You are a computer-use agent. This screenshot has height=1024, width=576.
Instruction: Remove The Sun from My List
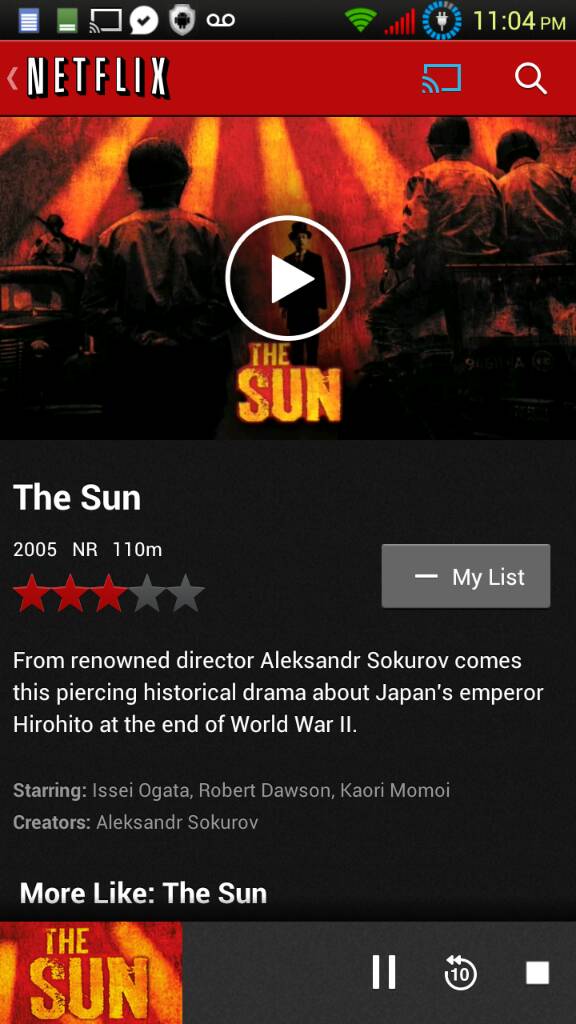point(466,576)
